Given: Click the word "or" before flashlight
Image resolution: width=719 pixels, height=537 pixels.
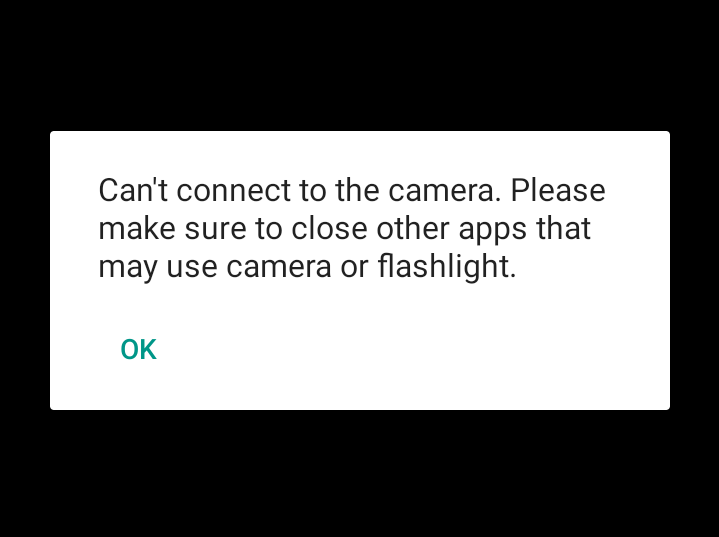Looking at the screenshot, I should point(354,268).
